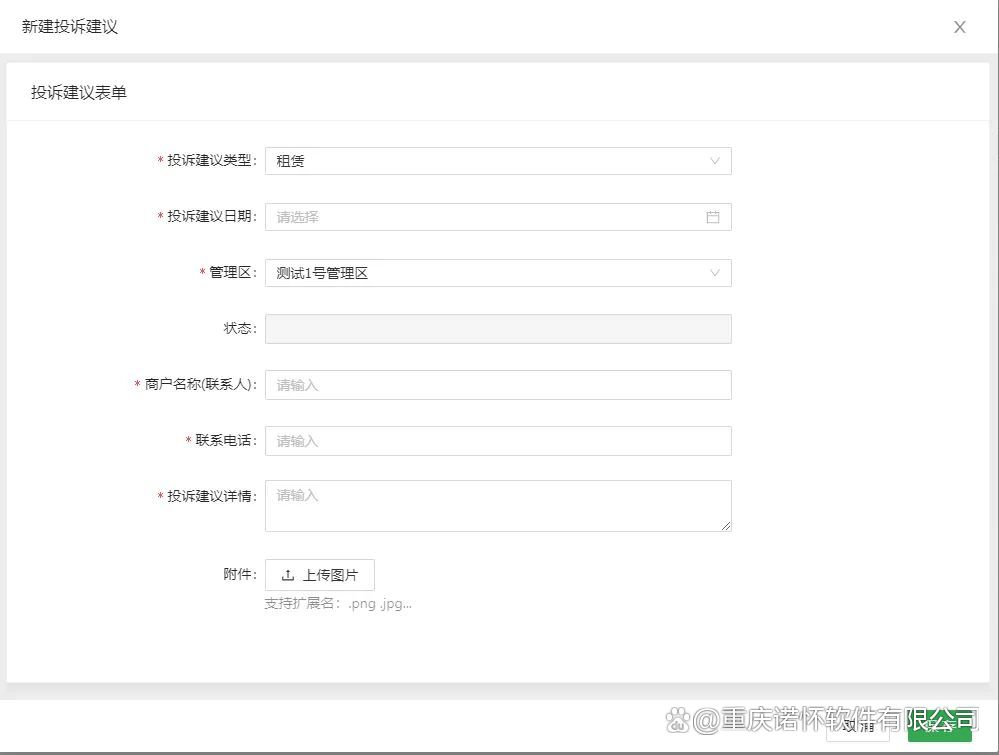Click the calendar icon in 投诉建议日期
Screen dimensions: 999x755
coord(713,217)
